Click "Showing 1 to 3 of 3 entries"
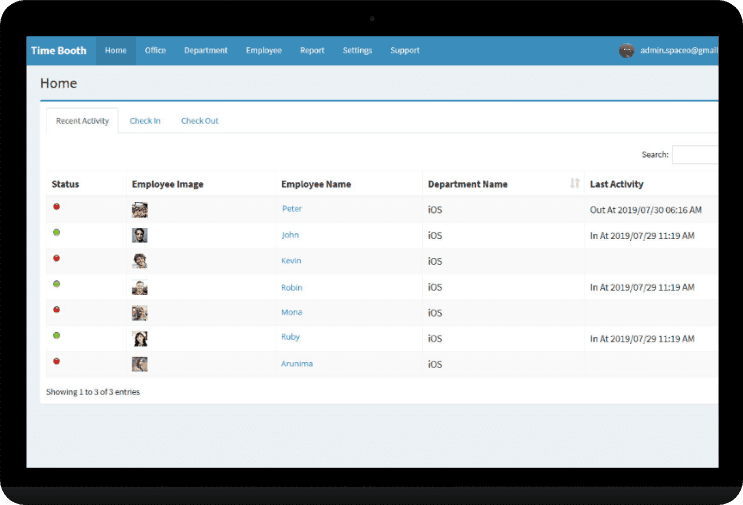The height and width of the screenshot is (505, 743). coord(93,392)
